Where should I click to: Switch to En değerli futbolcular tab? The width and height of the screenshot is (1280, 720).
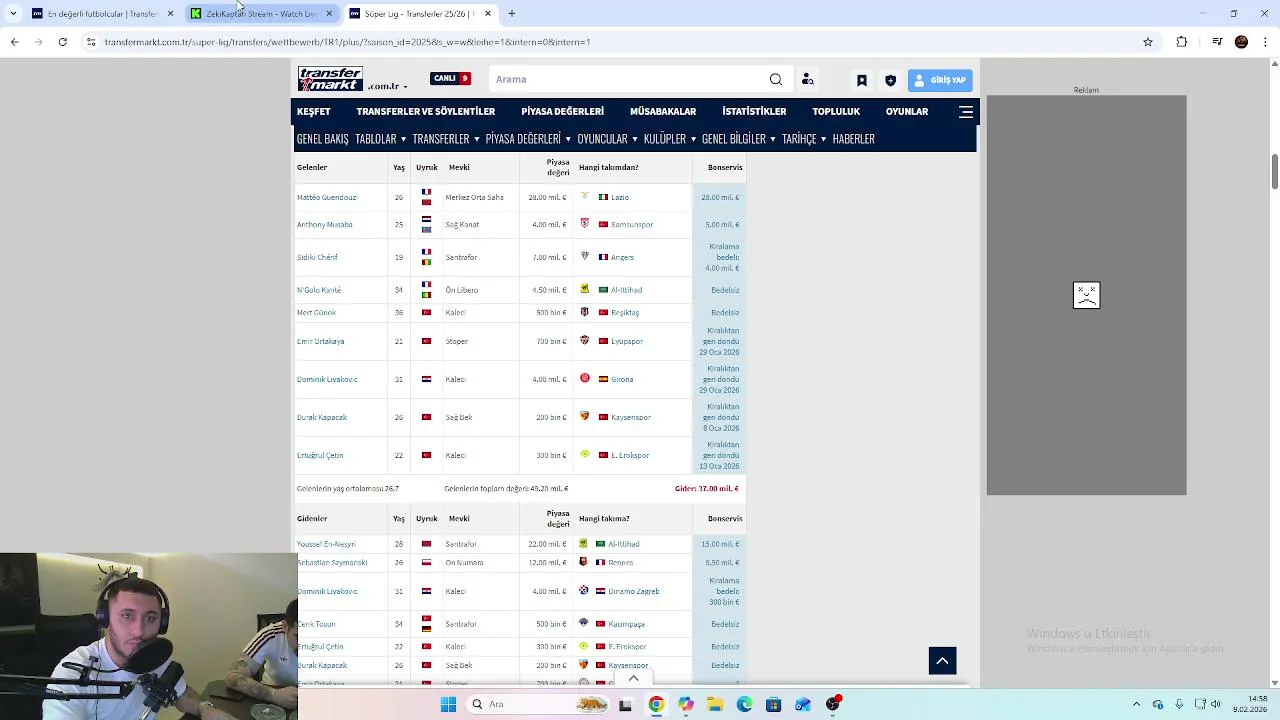[102, 14]
